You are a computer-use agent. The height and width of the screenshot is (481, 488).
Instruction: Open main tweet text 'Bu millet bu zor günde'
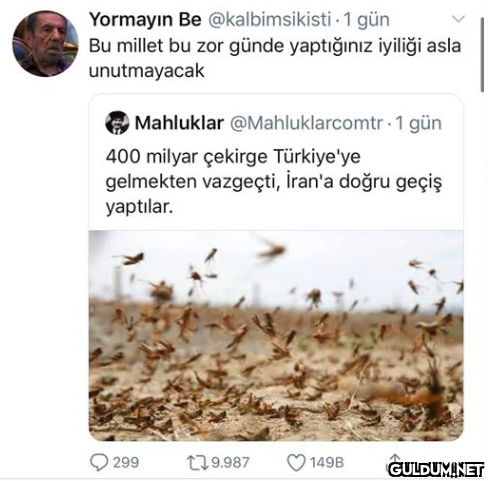[275, 58]
